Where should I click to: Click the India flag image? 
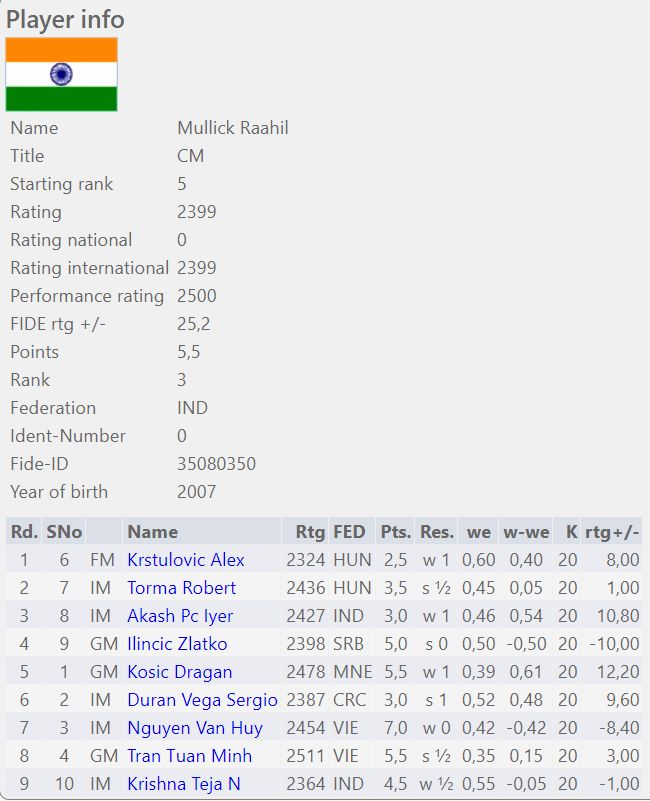62,75
